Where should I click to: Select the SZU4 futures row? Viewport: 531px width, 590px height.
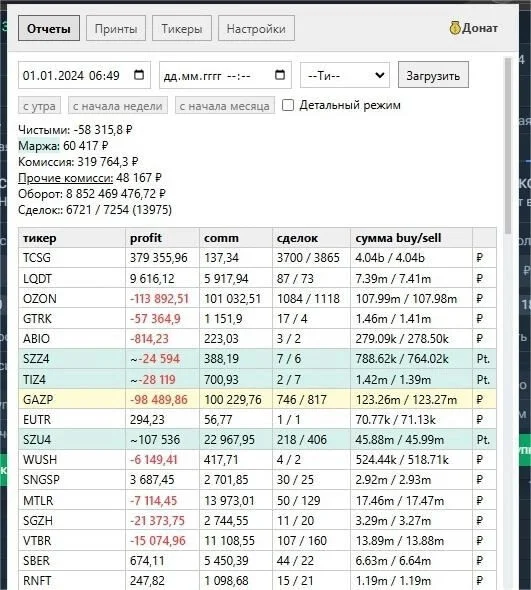point(257,439)
